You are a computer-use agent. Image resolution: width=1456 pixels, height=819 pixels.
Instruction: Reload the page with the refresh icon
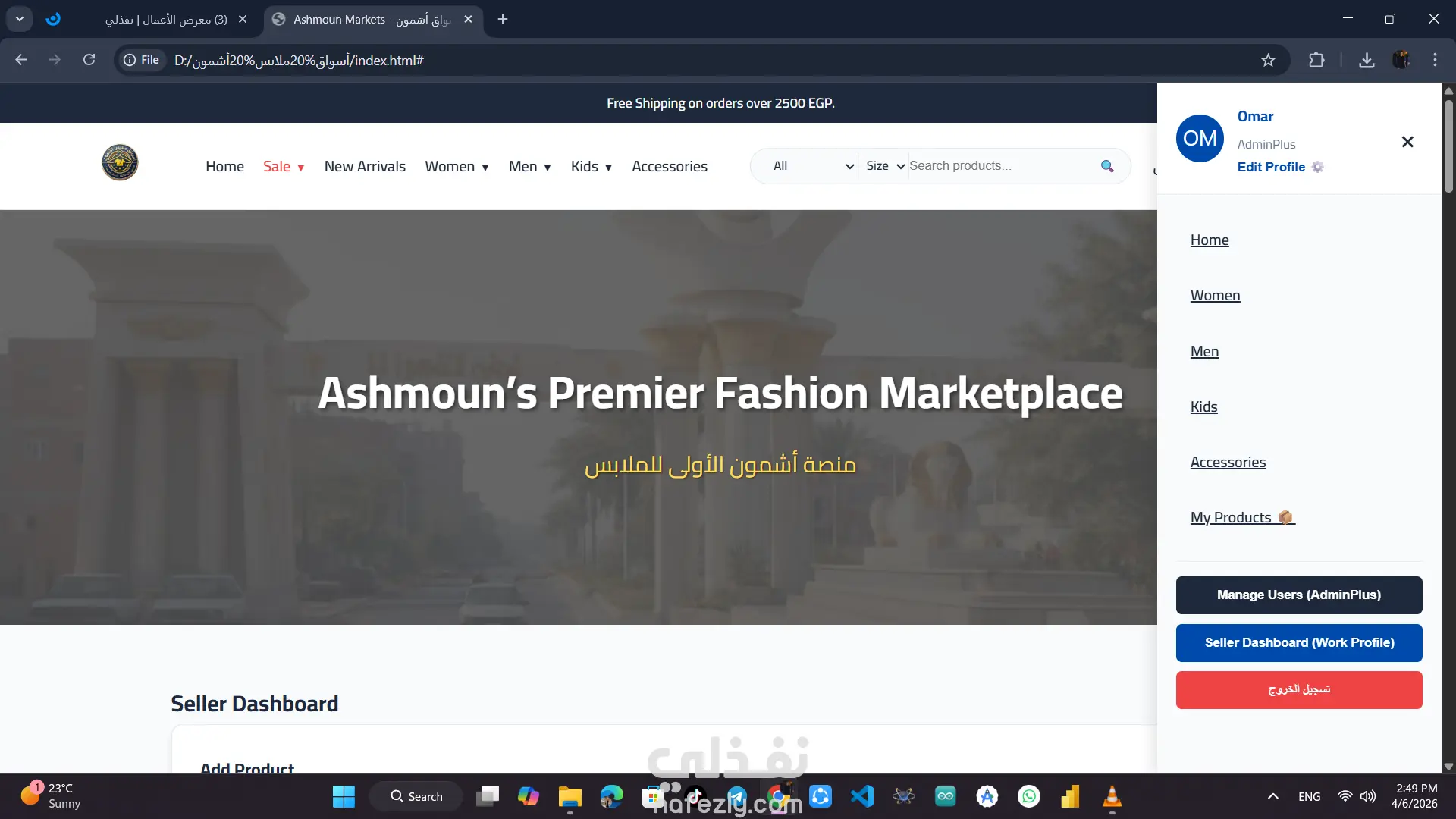[89, 60]
